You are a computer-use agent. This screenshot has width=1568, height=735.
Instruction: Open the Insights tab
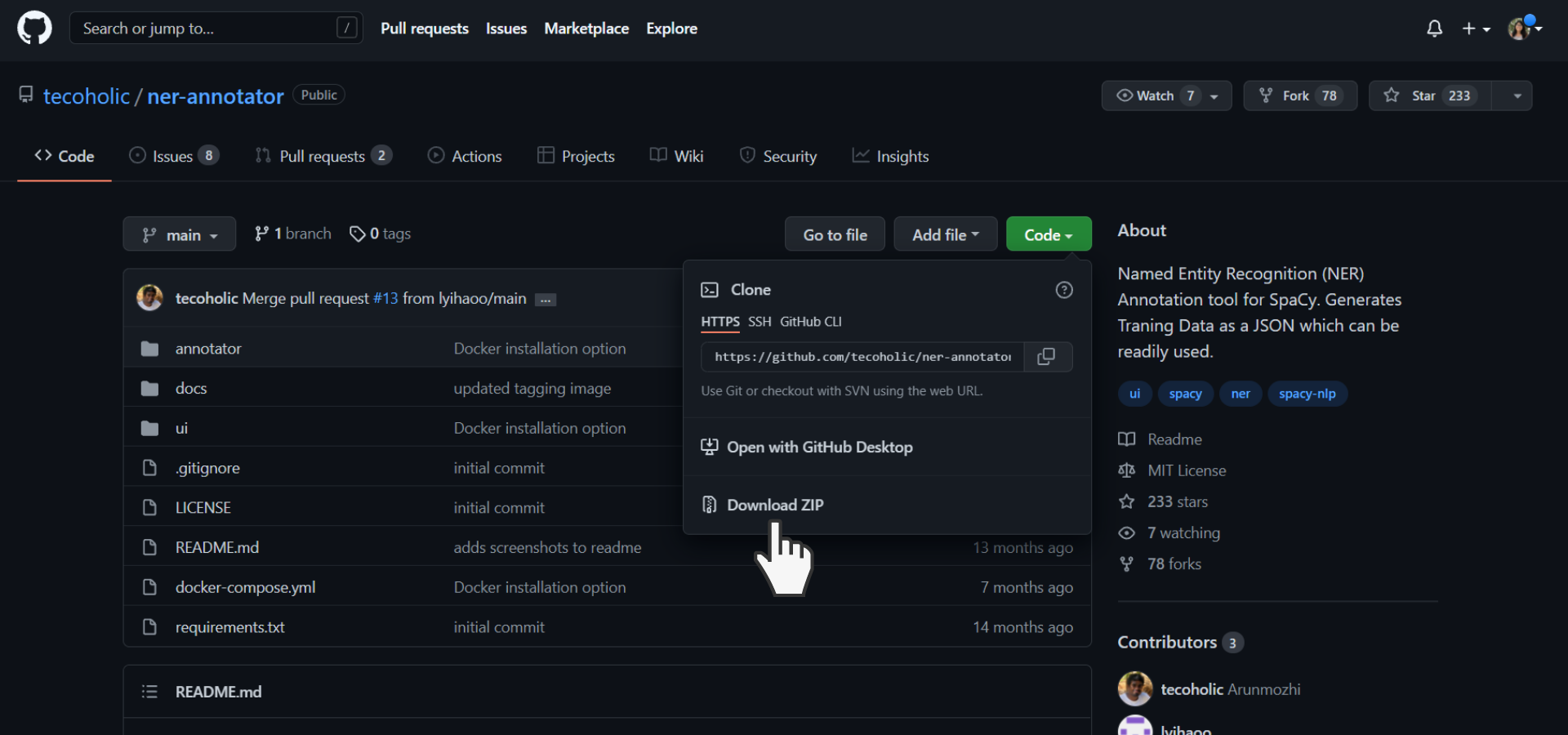pyautogui.click(x=890, y=156)
